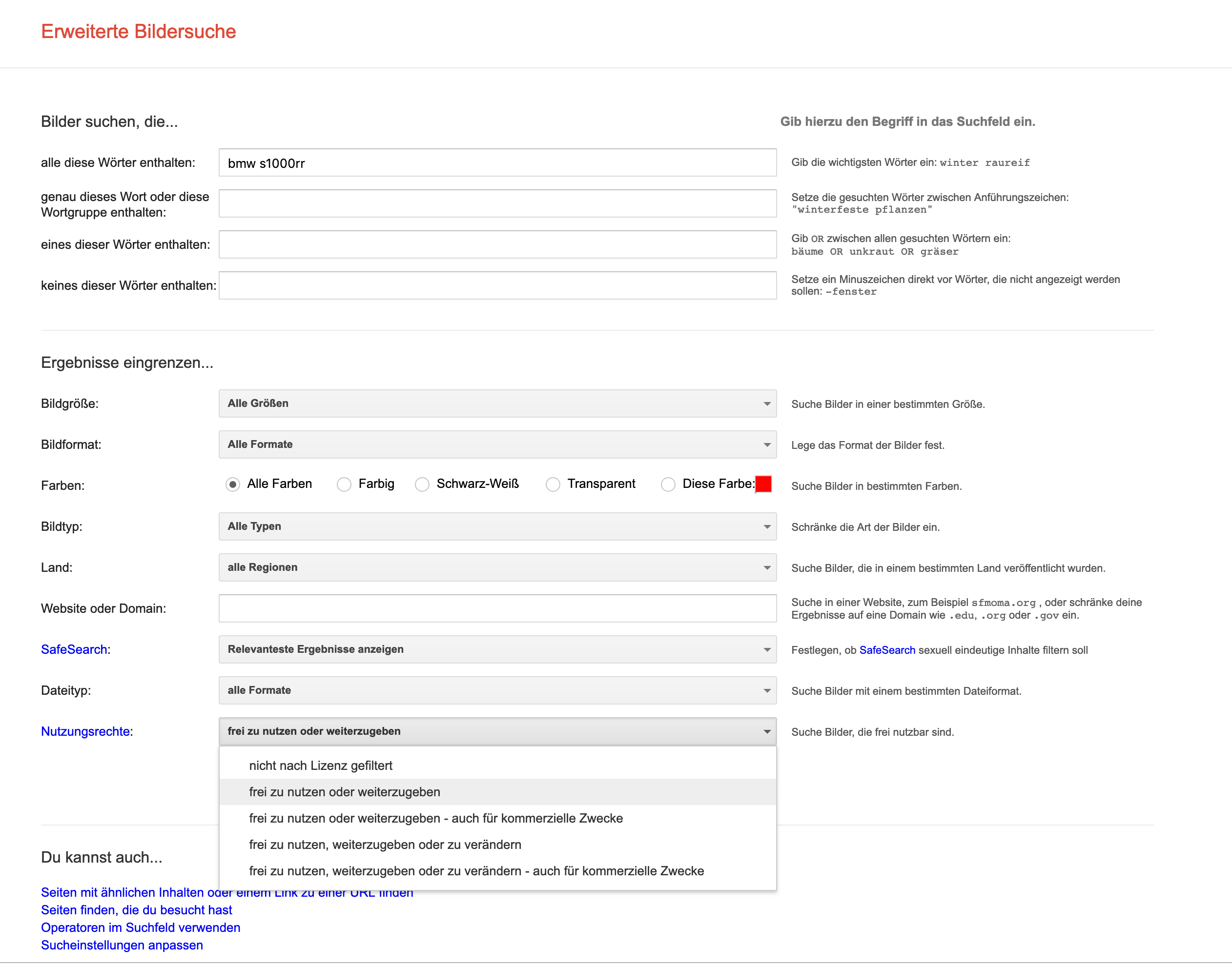Click the 'Nutzungsrechte' link label
Viewport: 1232px width, 967px height.
coord(85,731)
